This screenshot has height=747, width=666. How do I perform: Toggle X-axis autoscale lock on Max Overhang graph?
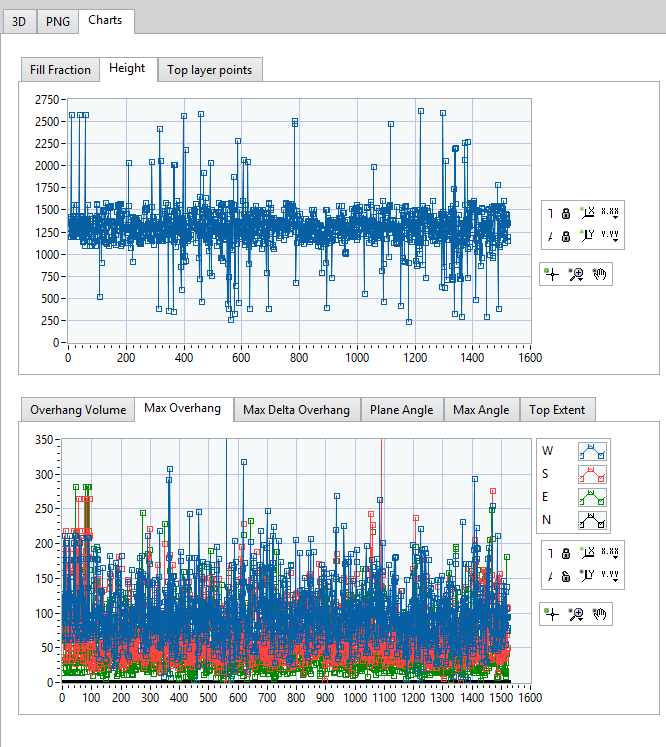pyautogui.click(x=565, y=553)
